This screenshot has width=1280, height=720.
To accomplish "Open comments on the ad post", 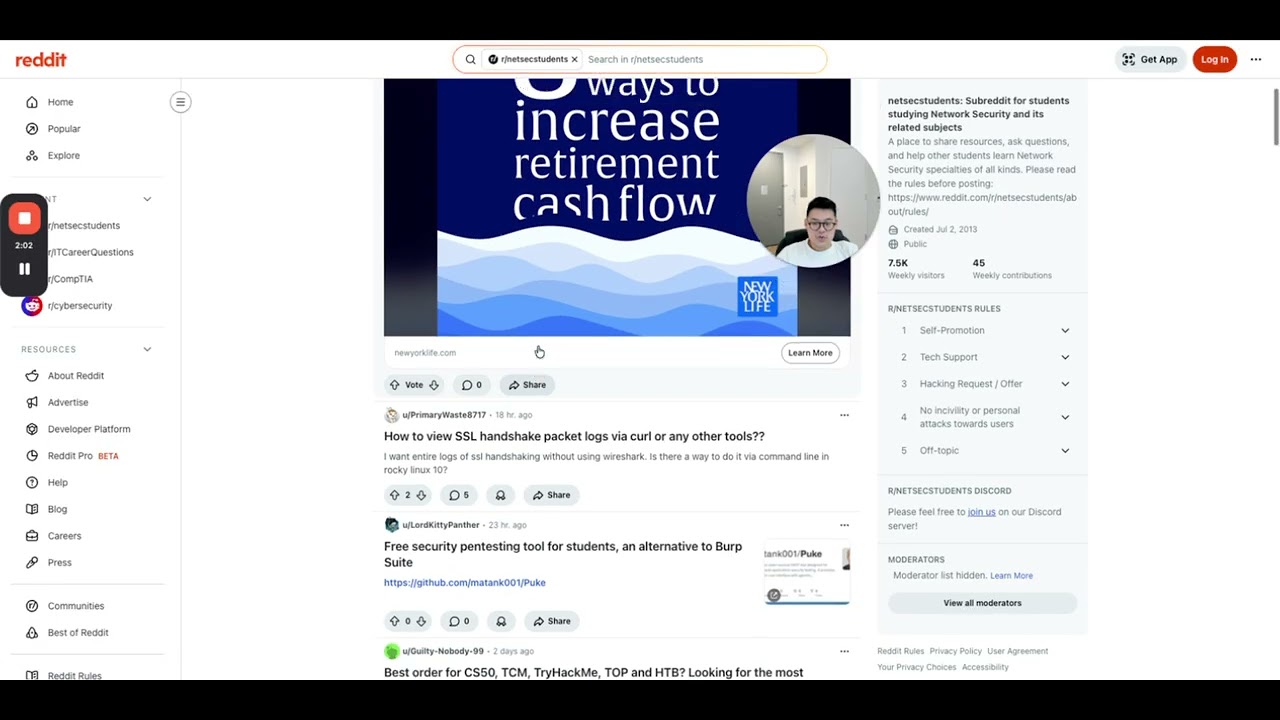I will click(x=471, y=385).
